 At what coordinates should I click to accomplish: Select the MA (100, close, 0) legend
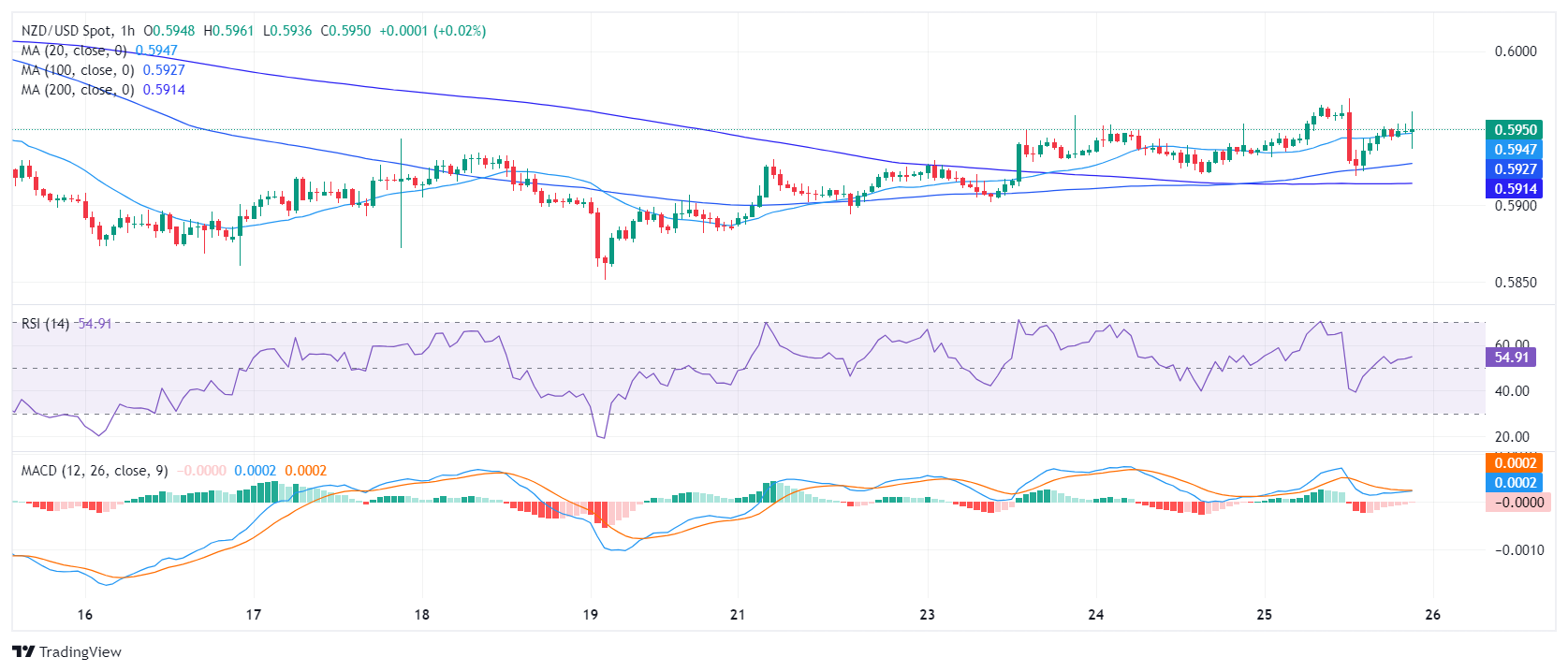coord(78,70)
